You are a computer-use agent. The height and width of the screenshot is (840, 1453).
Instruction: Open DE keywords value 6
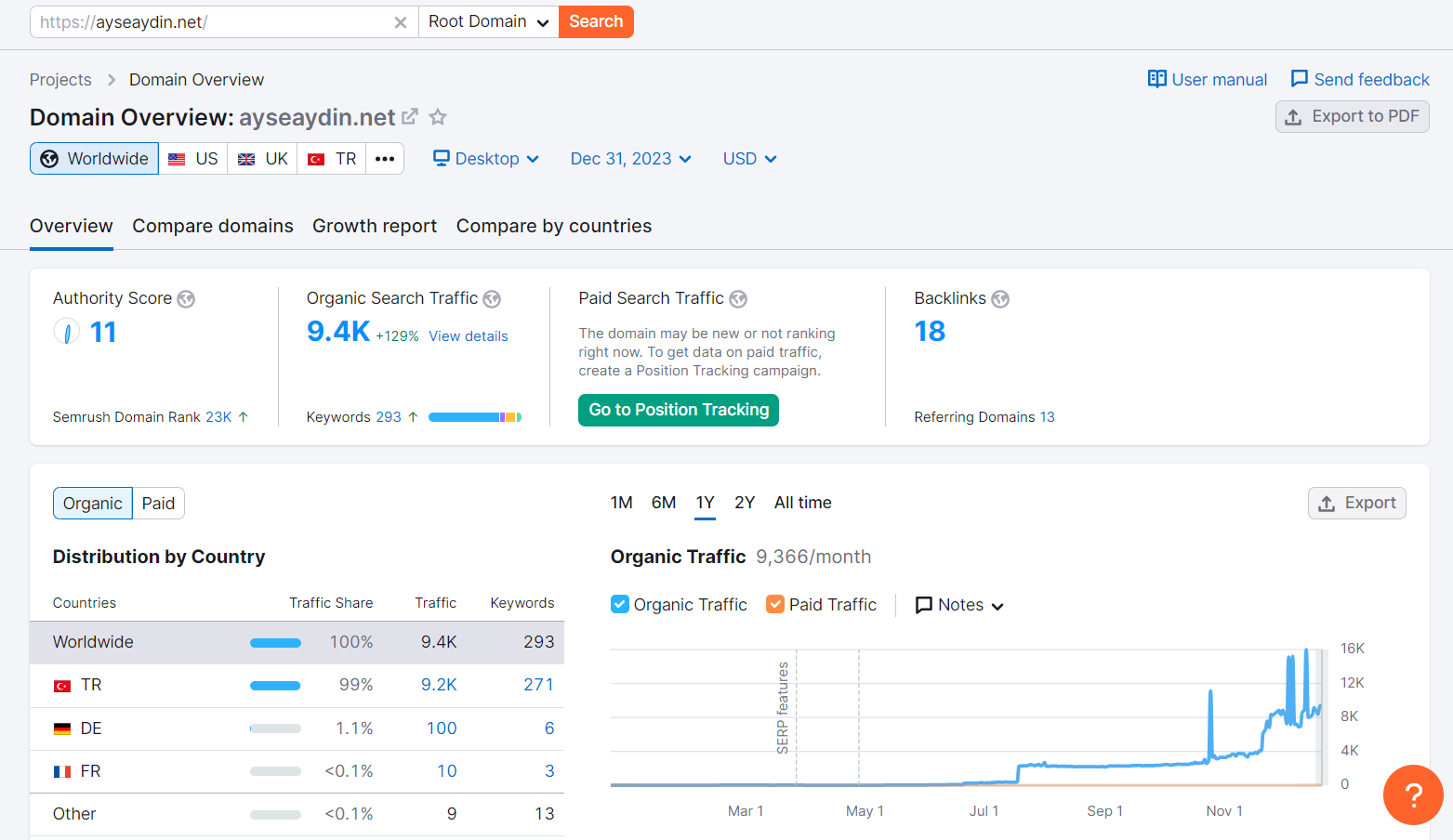click(x=549, y=728)
